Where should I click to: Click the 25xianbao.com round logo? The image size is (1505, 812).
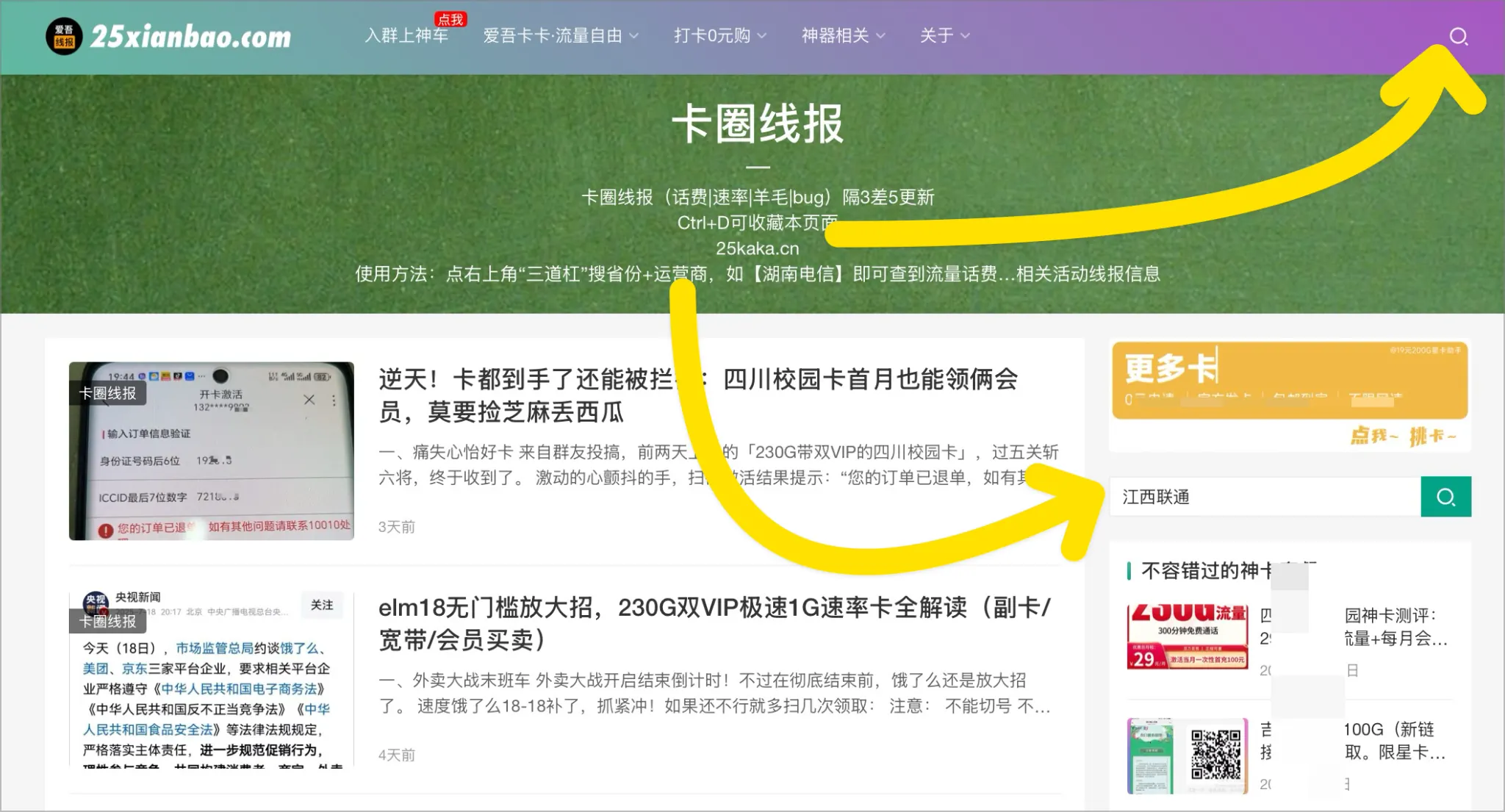pyautogui.click(x=64, y=36)
